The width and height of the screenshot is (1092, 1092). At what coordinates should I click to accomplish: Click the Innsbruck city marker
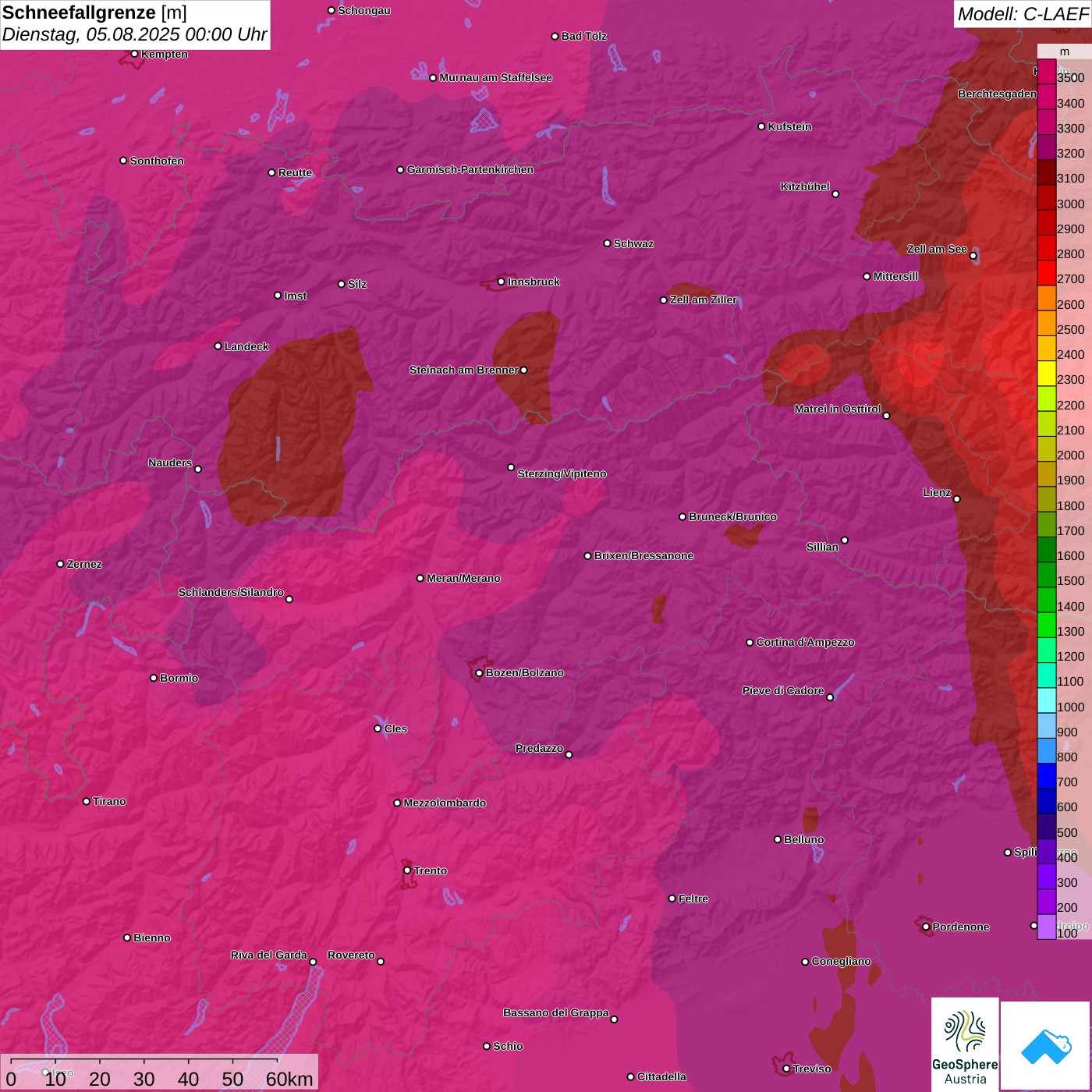click(501, 282)
